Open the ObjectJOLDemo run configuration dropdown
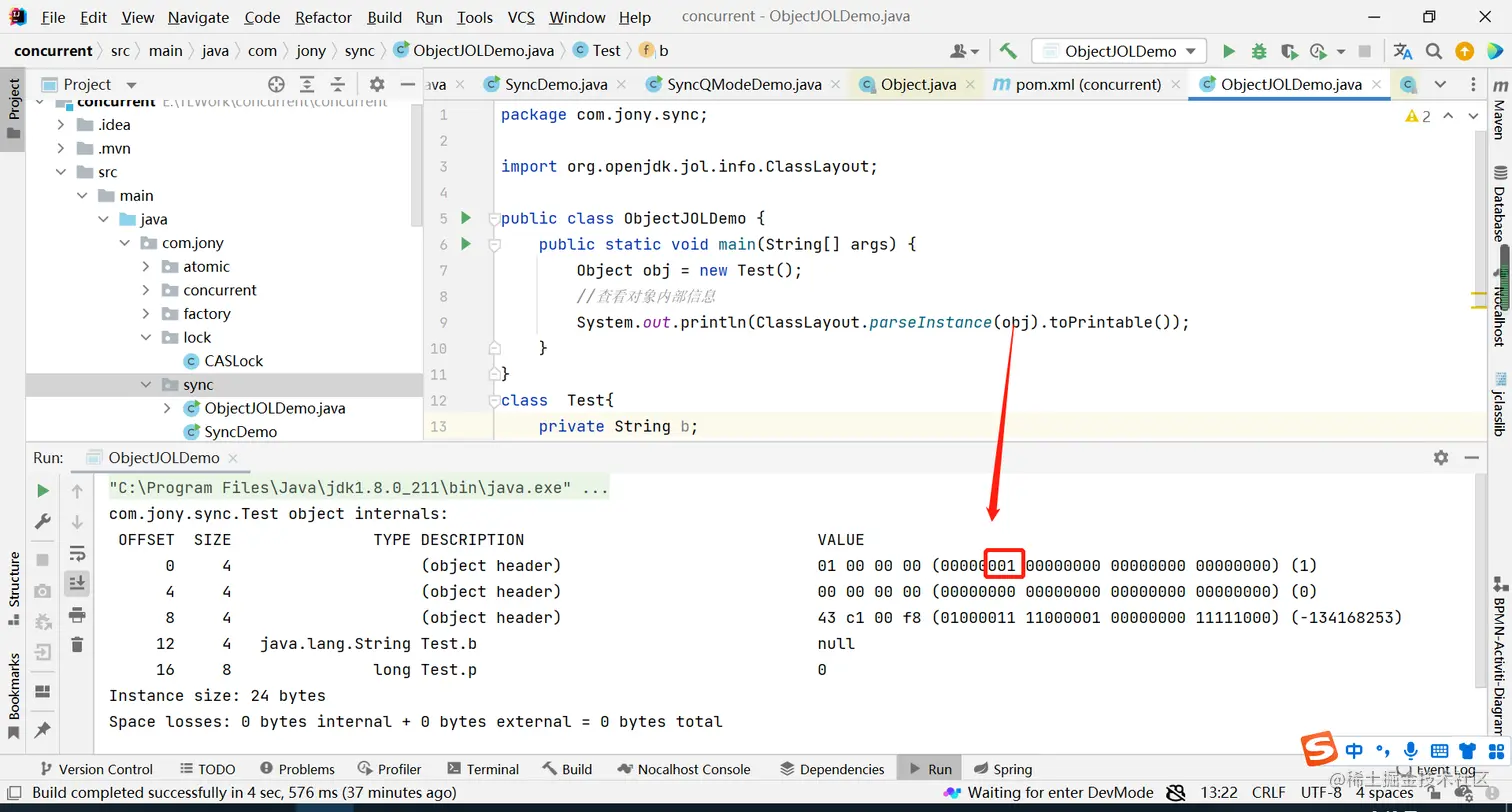Image resolution: width=1512 pixels, height=812 pixels. (1119, 51)
